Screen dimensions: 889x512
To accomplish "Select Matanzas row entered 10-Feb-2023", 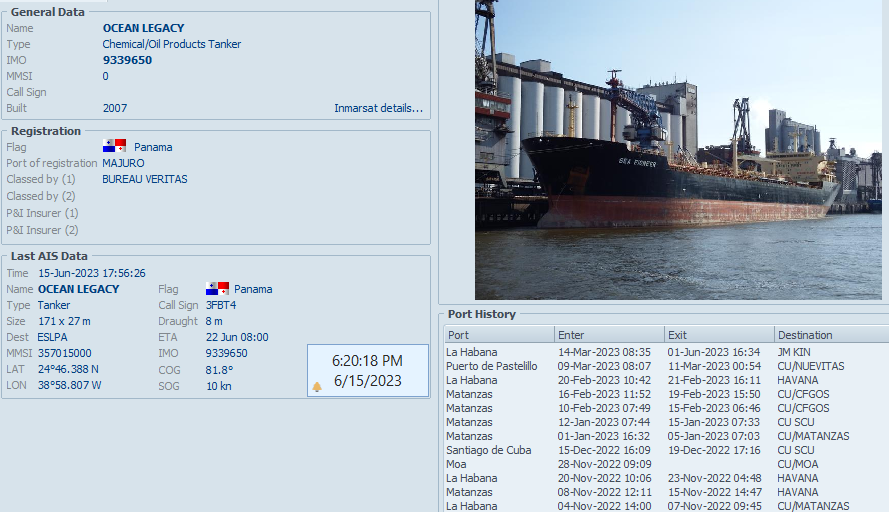I will pos(666,408).
